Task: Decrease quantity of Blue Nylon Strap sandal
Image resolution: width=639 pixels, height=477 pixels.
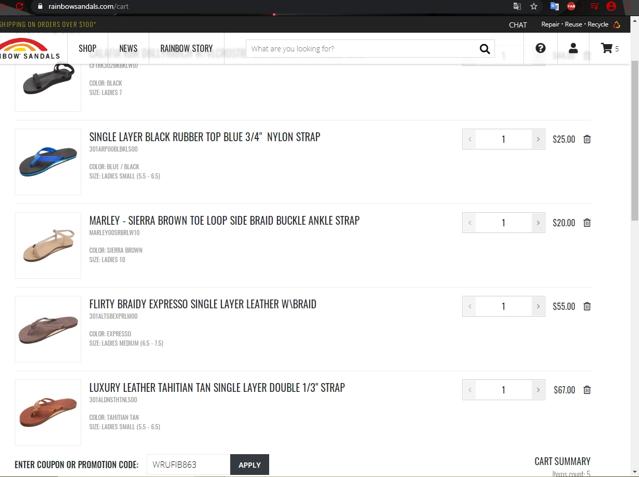Action: 469,139
